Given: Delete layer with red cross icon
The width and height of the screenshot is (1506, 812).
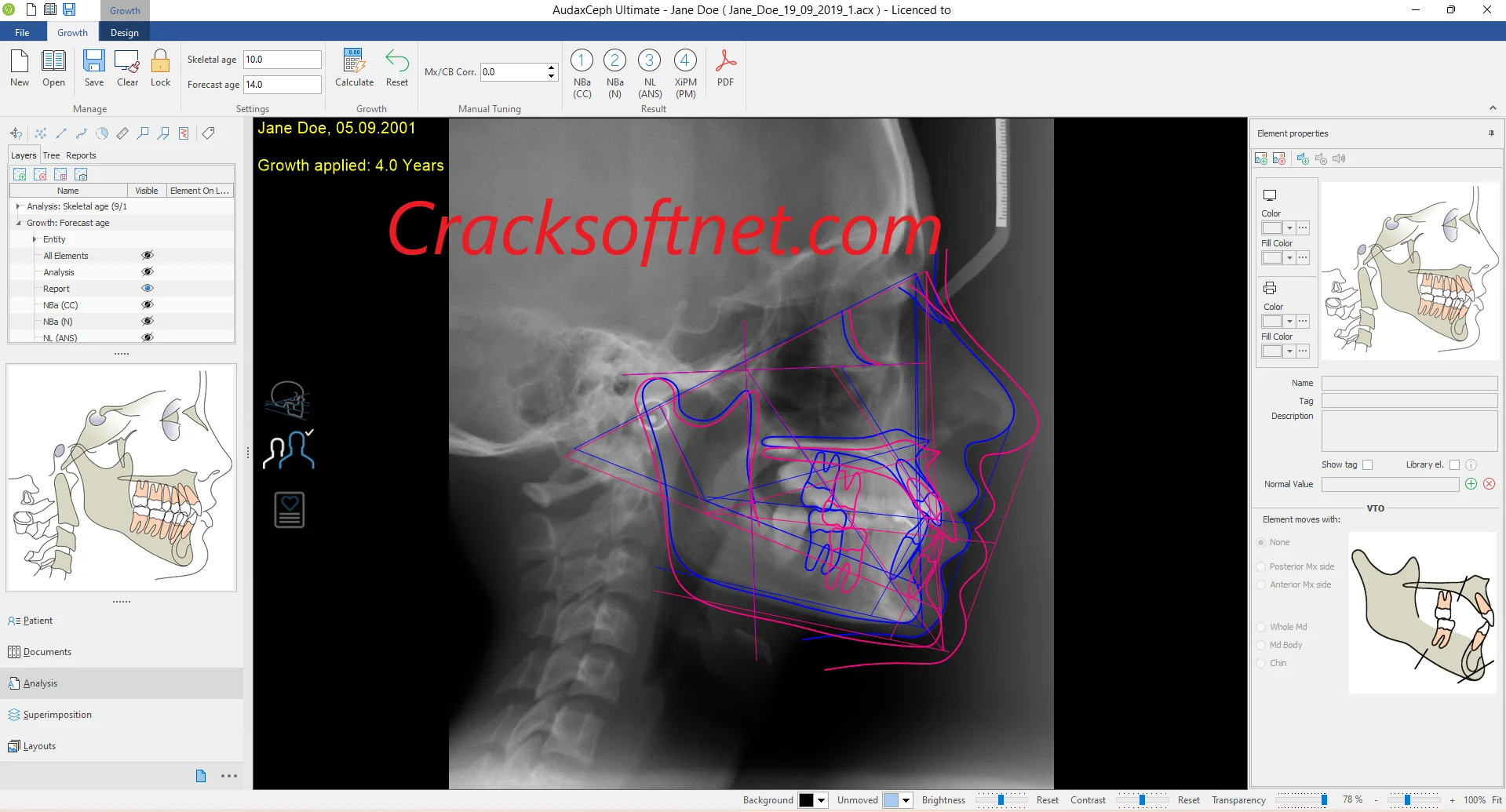Looking at the screenshot, I should (40, 174).
